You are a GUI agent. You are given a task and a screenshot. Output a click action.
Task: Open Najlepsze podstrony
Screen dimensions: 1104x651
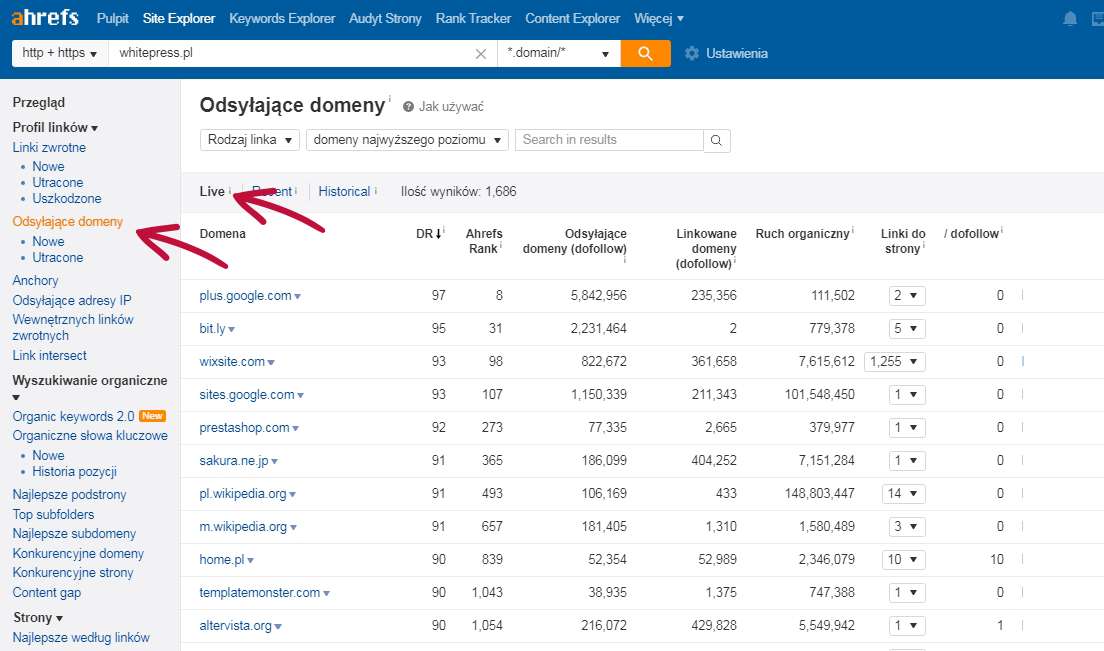70,495
